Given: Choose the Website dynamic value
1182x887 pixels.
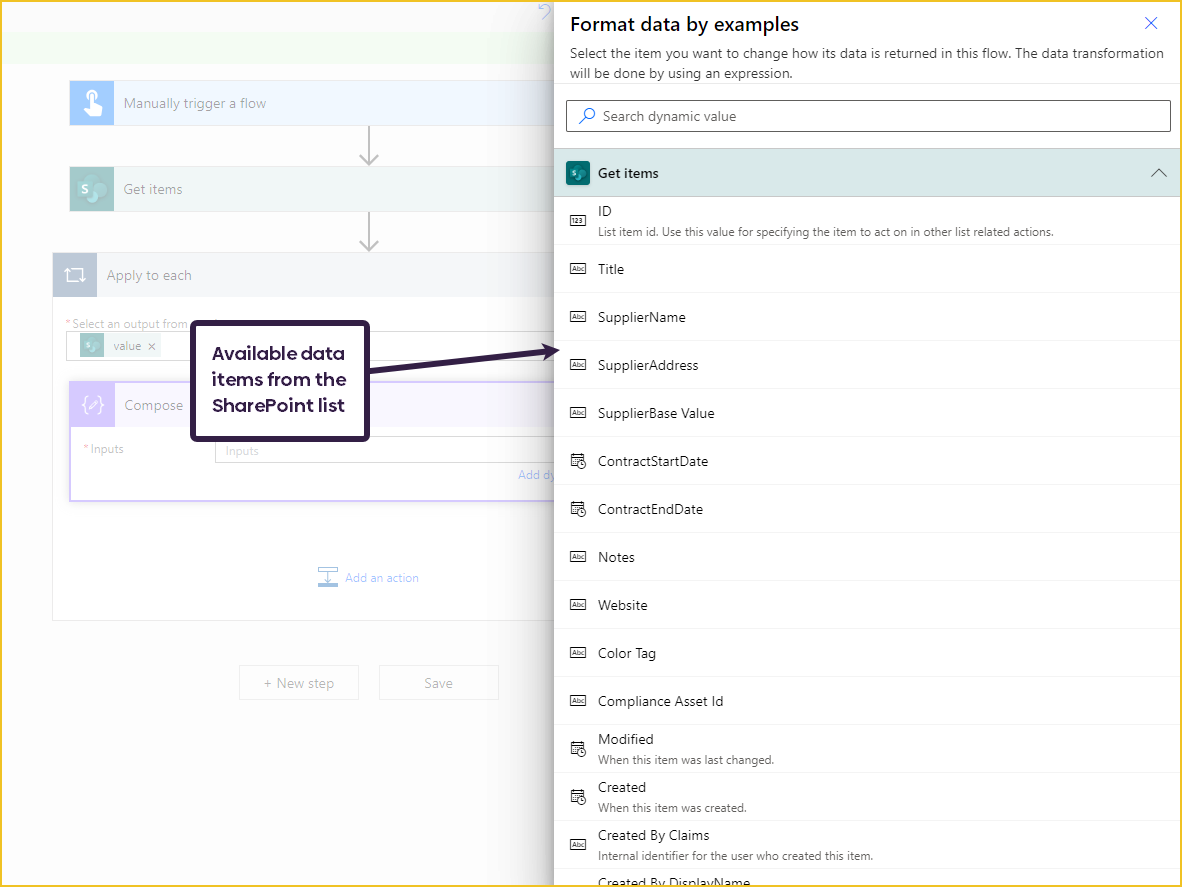Looking at the screenshot, I should pos(867,605).
